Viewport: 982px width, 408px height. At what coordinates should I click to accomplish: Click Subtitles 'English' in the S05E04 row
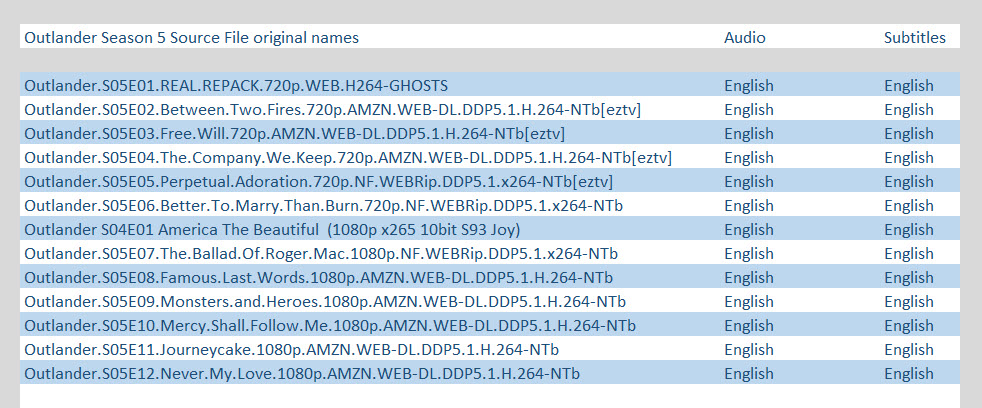tap(909, 158)
